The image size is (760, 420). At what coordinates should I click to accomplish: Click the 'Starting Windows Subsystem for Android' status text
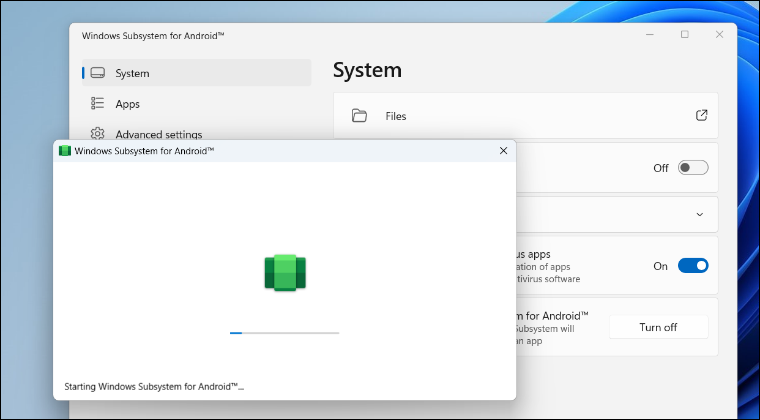click(x=154, y=387)
